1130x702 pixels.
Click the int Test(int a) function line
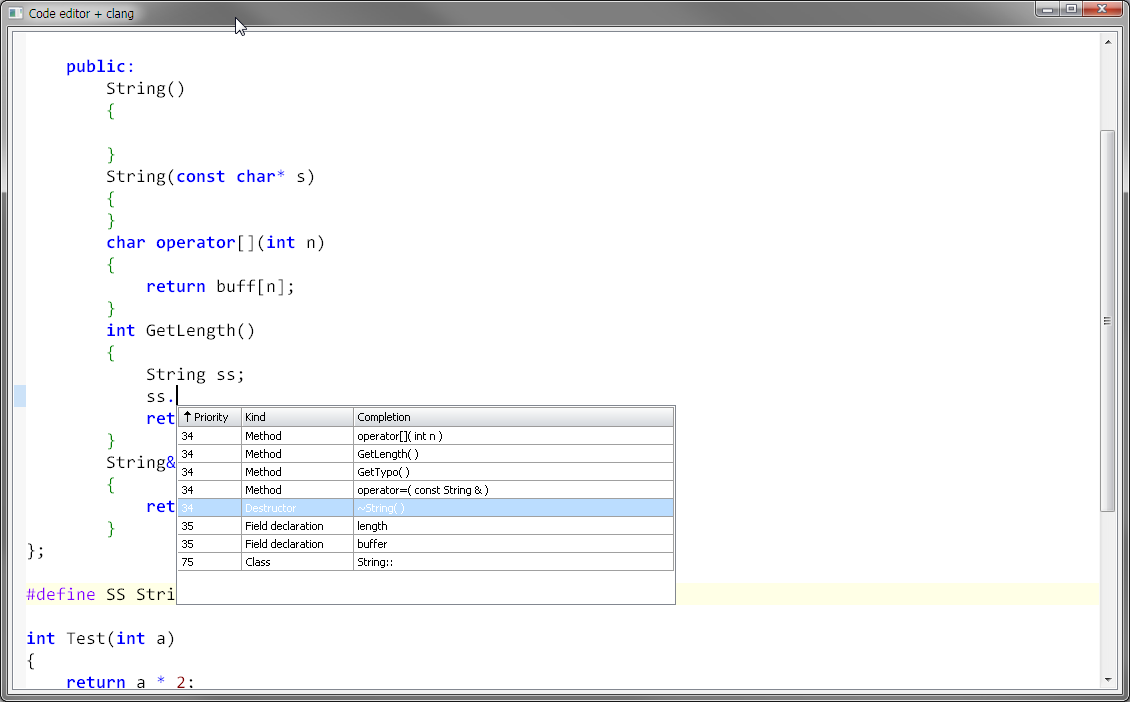(x=100, y=638)
